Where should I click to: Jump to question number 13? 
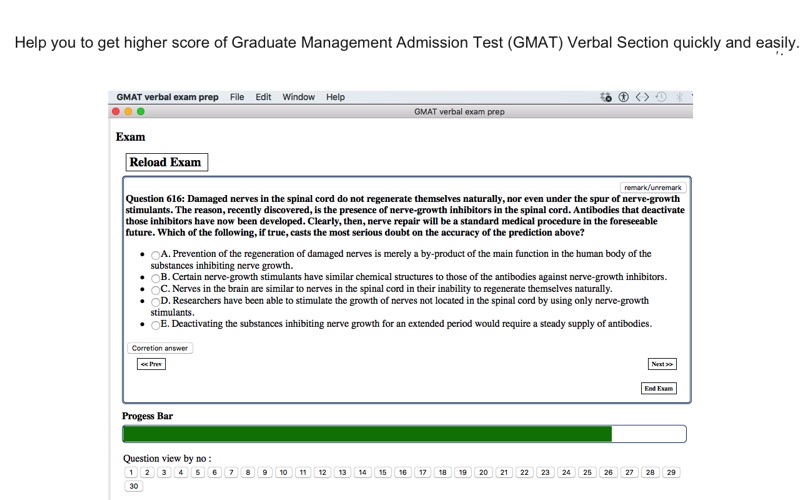[x=342, y=472]
